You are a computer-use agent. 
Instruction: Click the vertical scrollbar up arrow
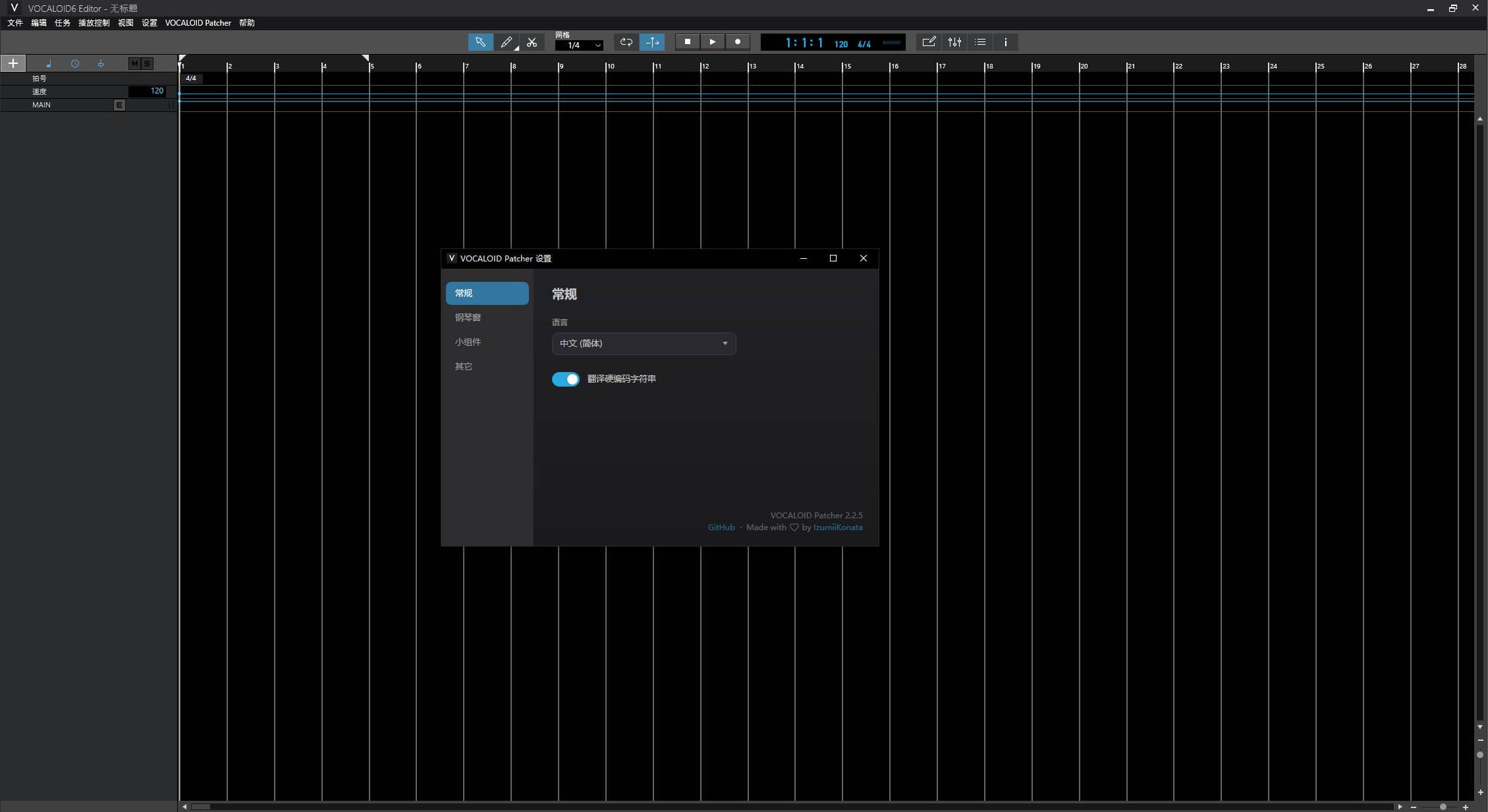point(1480,119)
